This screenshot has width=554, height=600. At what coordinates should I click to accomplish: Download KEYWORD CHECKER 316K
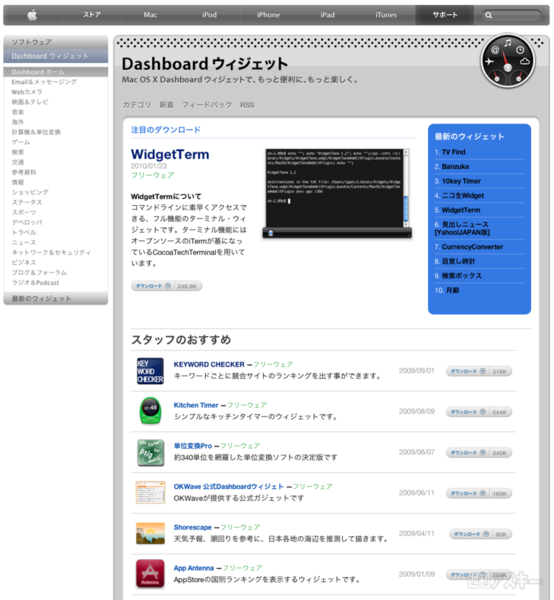[479, 371]
